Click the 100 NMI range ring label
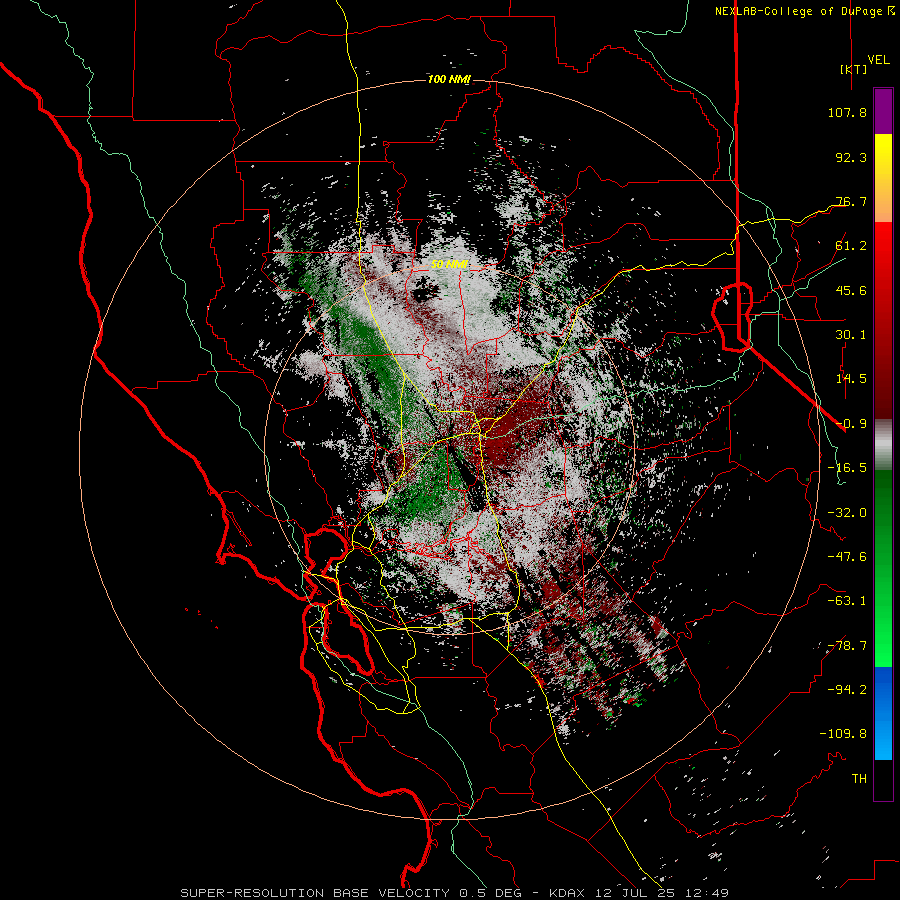900x900 pixels. pos(449,79)
